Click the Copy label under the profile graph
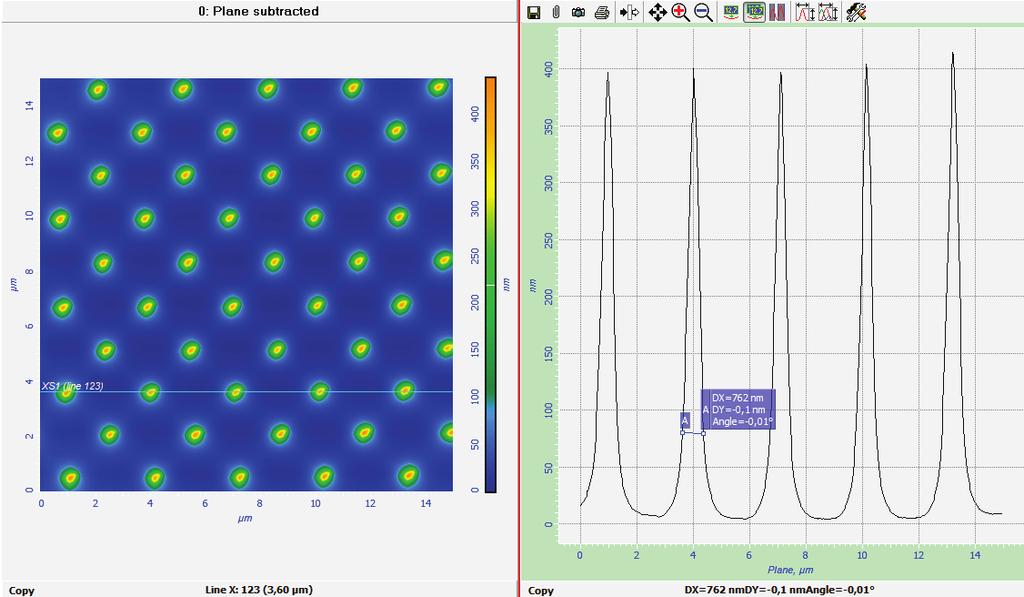 [541, 590]
